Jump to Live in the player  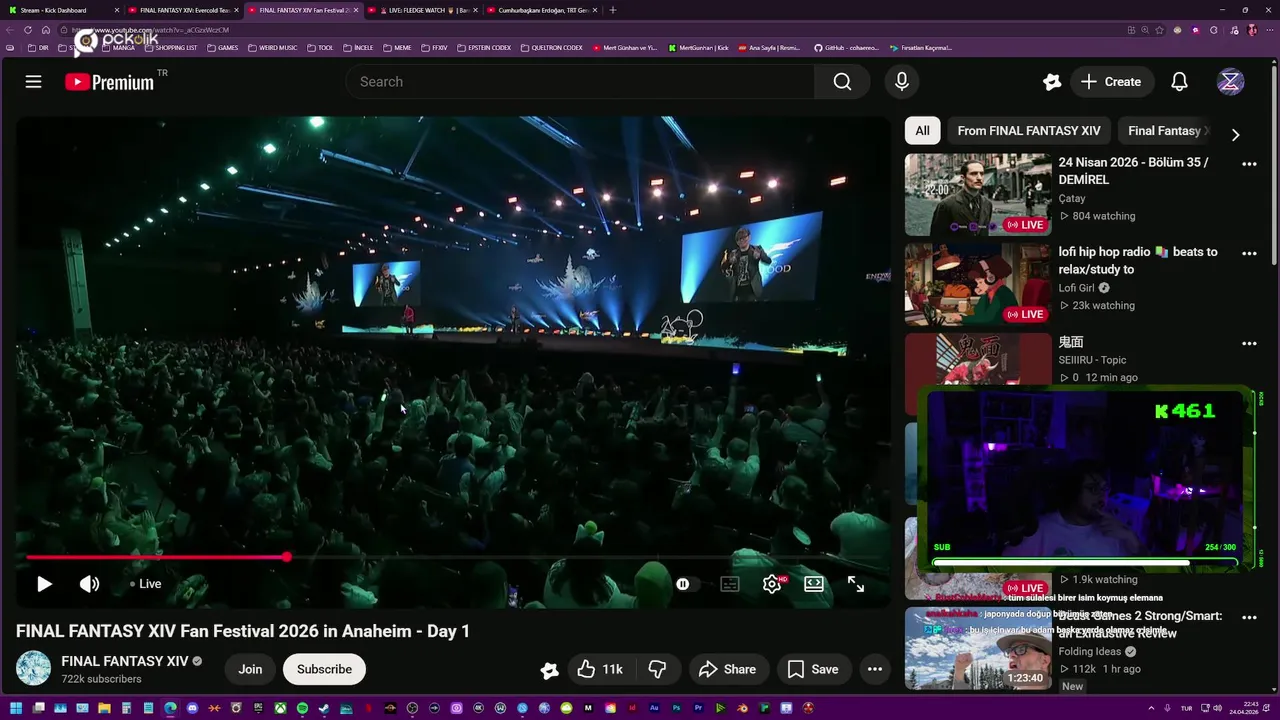point(146,584)
